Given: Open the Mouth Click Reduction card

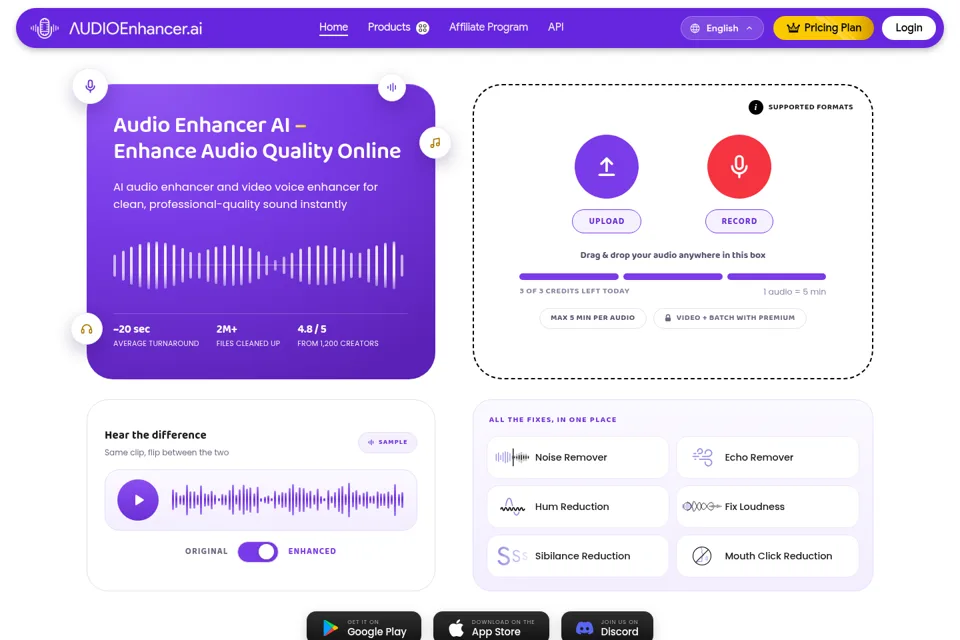Looking at the screenshot, I should tap(768, 556).
